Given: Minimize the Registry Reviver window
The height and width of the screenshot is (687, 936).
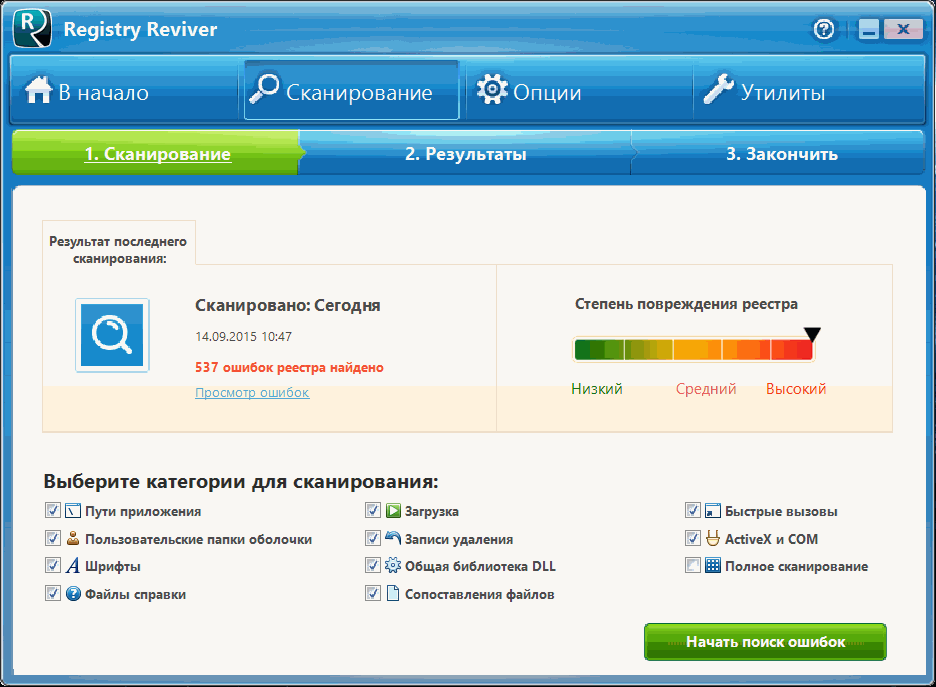Looking at the screenshot, I should pyautogui.click(x=869, y=29).
